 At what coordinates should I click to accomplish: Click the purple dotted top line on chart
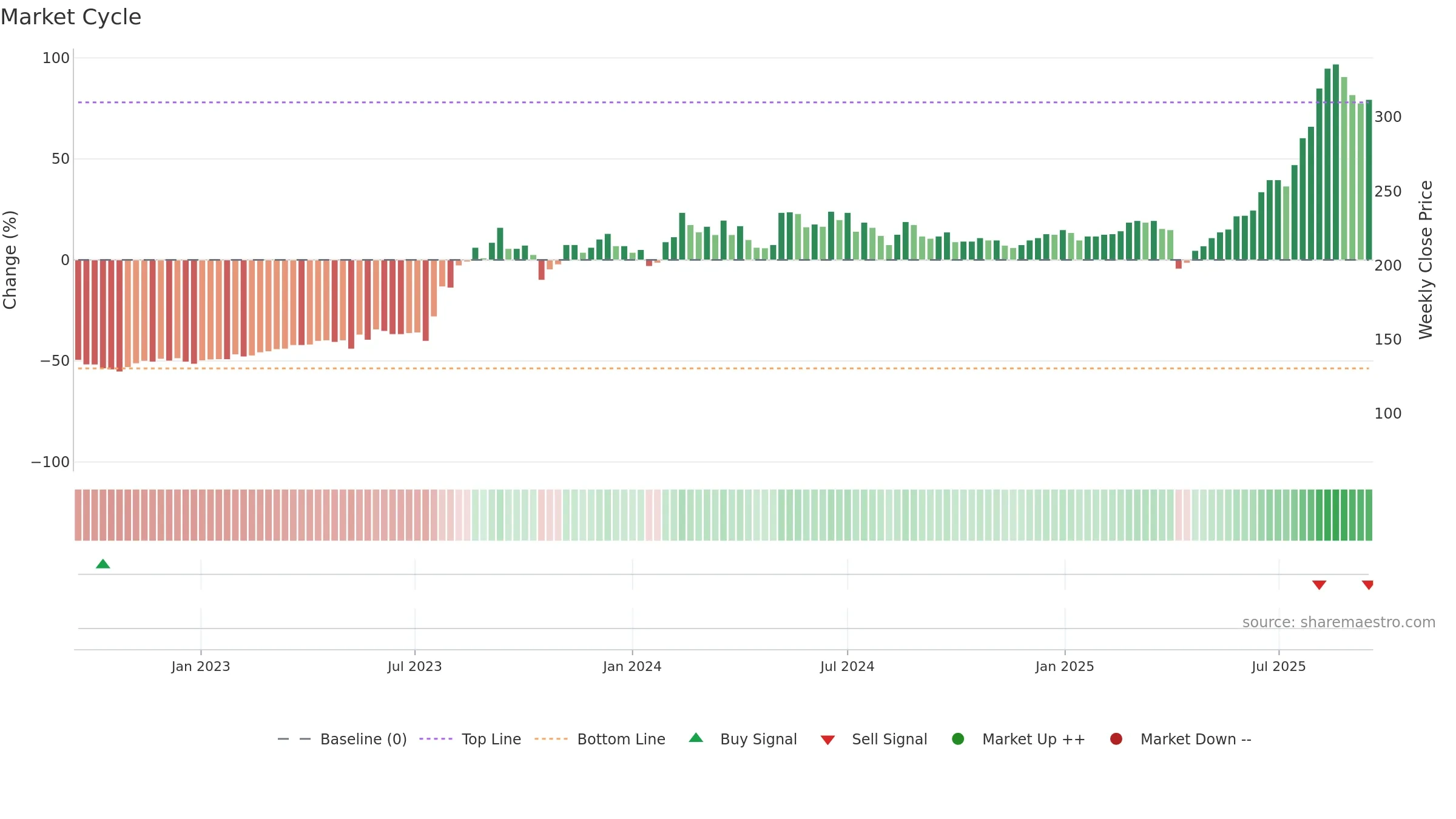[723, 103]
